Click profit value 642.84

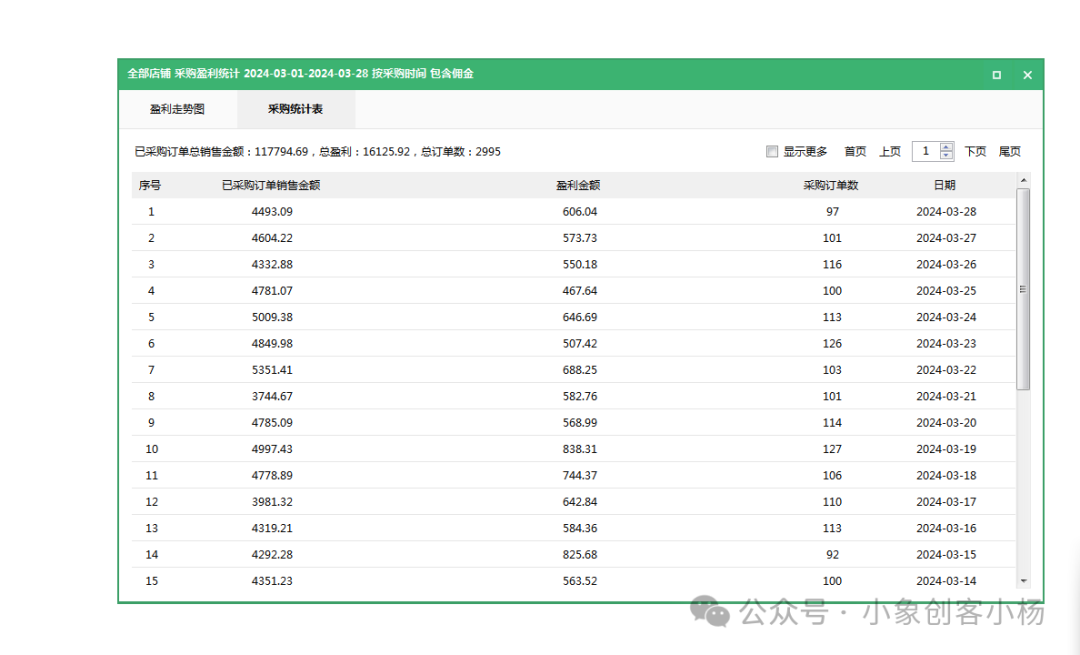pyautogui.click(x=580, y=502)
